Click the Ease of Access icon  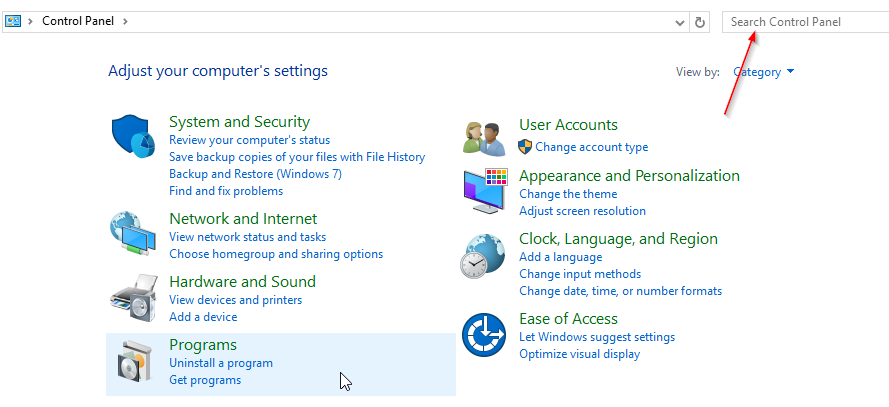tap(484, 335)
